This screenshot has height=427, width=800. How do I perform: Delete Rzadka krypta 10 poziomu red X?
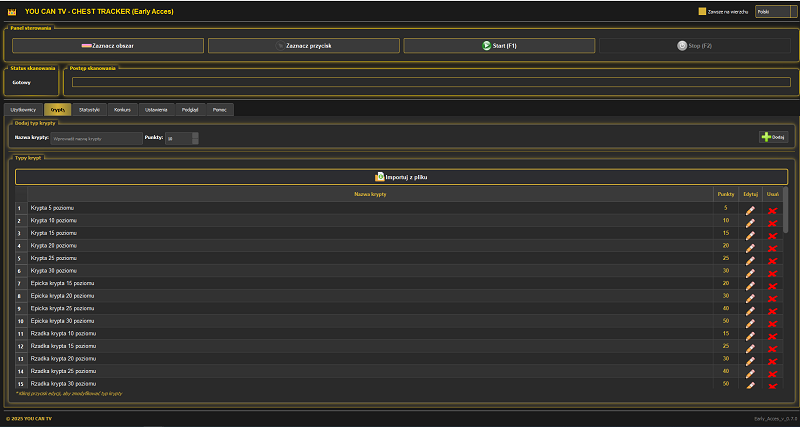tap(772, 337)
